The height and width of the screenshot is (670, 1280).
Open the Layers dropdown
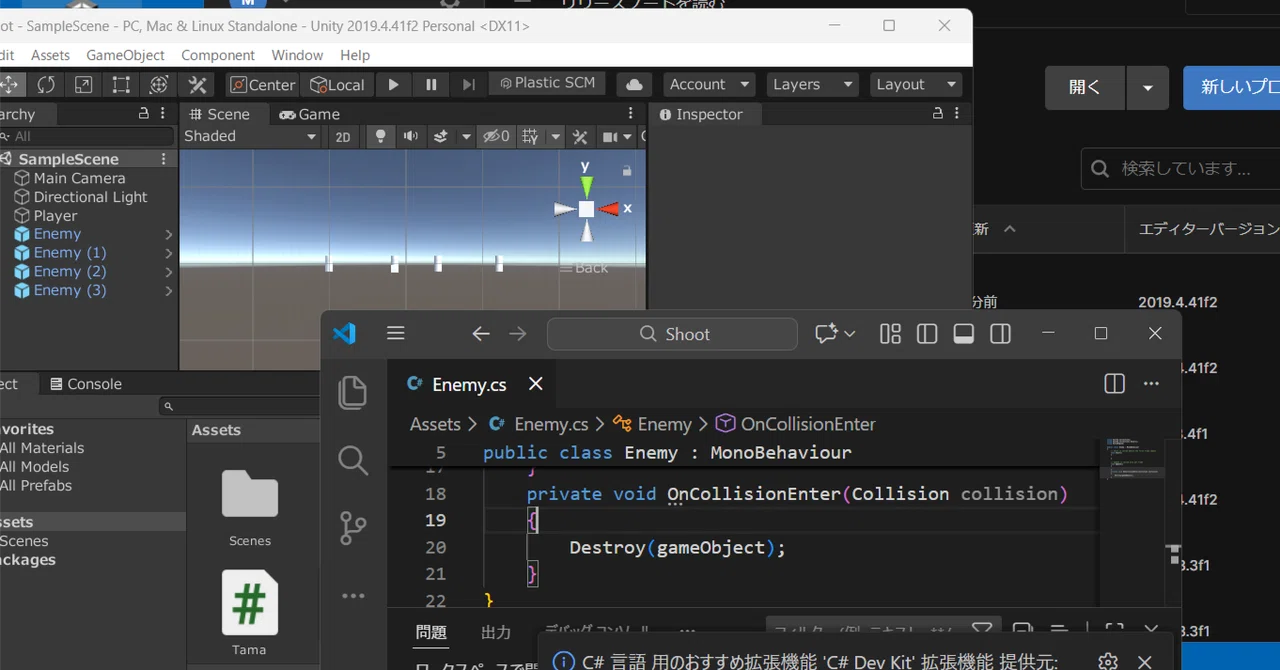click(x=813, y=85)
